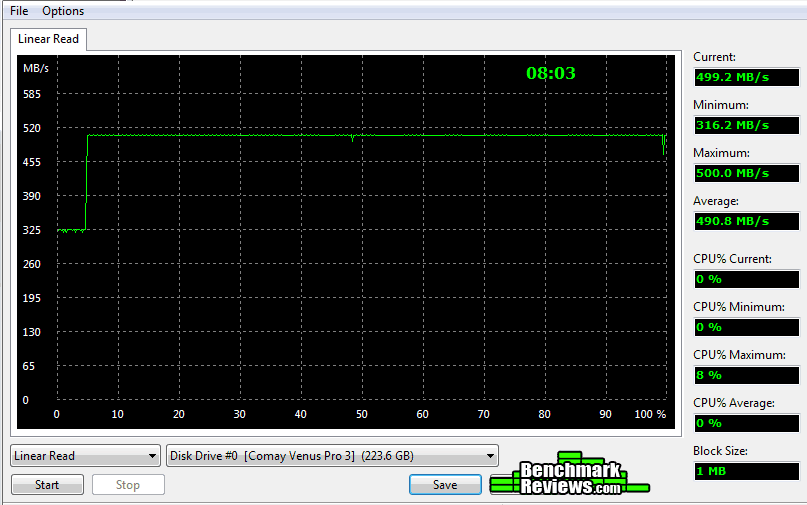The height and width of the screenshot is (505, 807).
Task: Open the Disk Drive #0 selection dropdown
Action: coord(332,456)
